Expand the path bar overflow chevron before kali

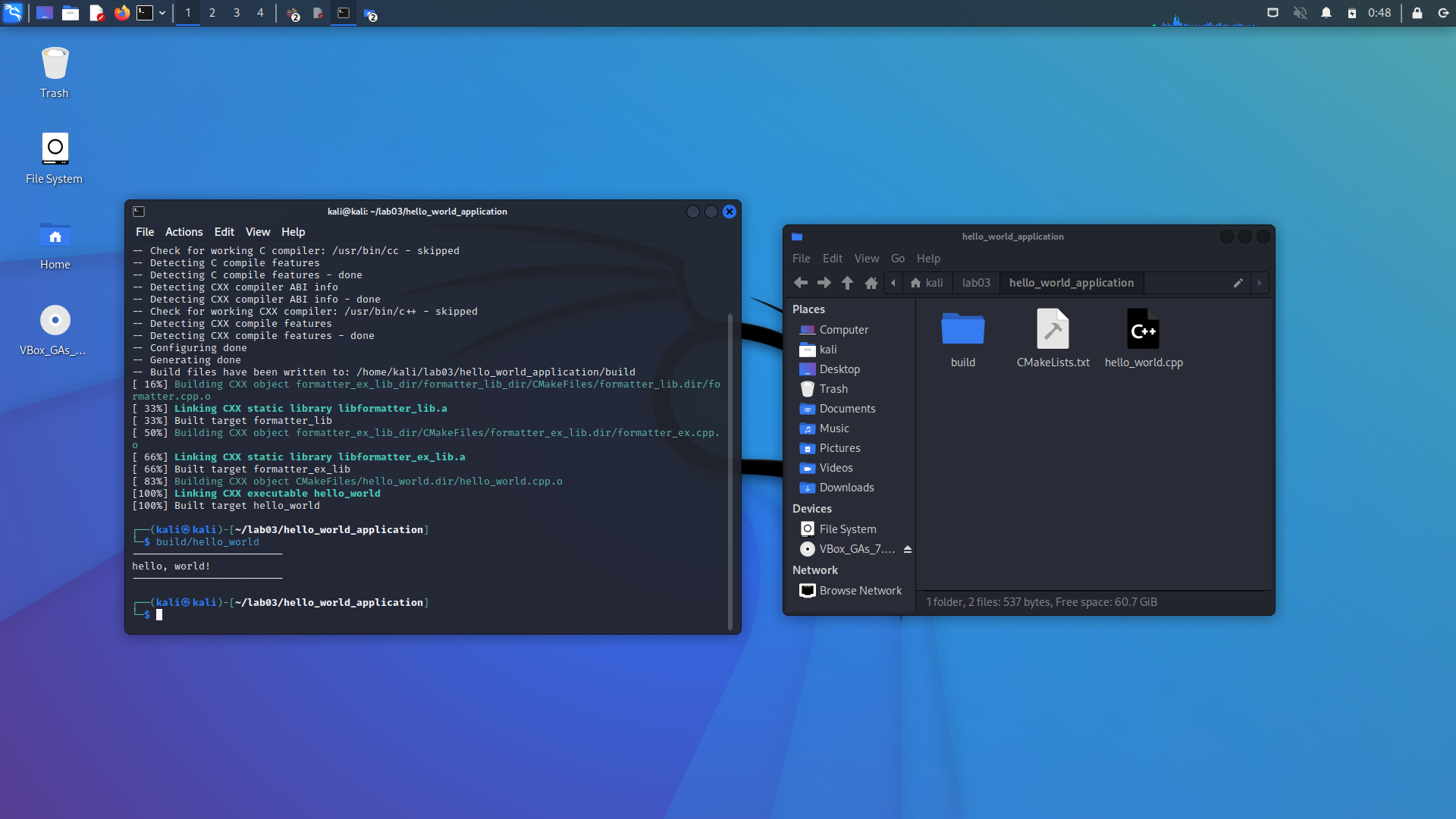tap(893, 283)
